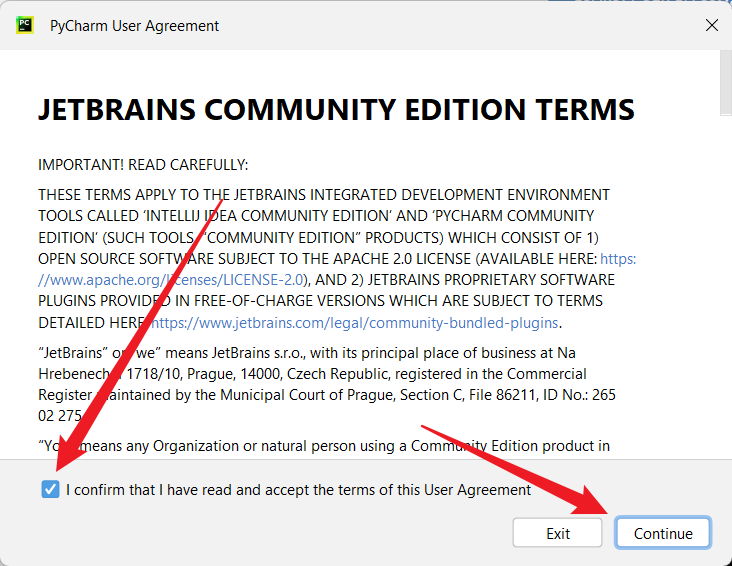The image size is (732, 566).
Task: Click the 'https:' link fragment ending the line
Action: point(617,259)
